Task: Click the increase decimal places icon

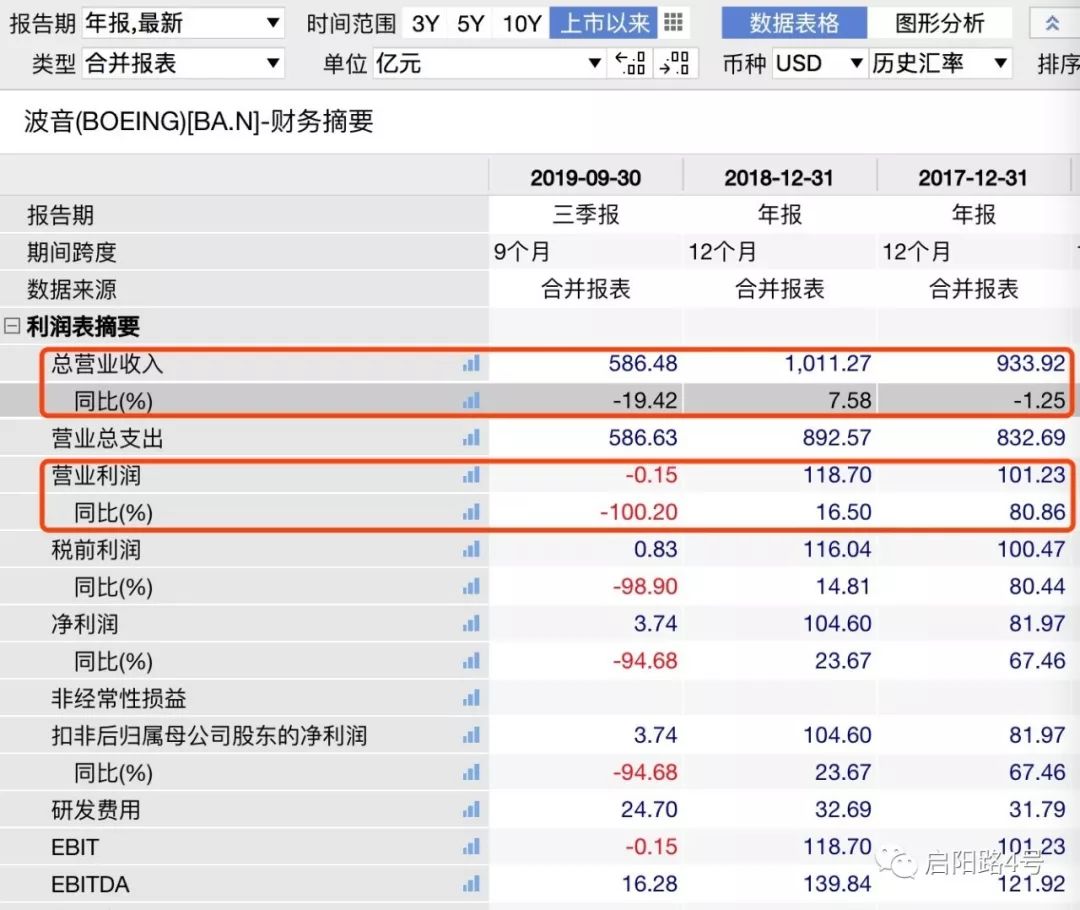Action: (674, 63)
